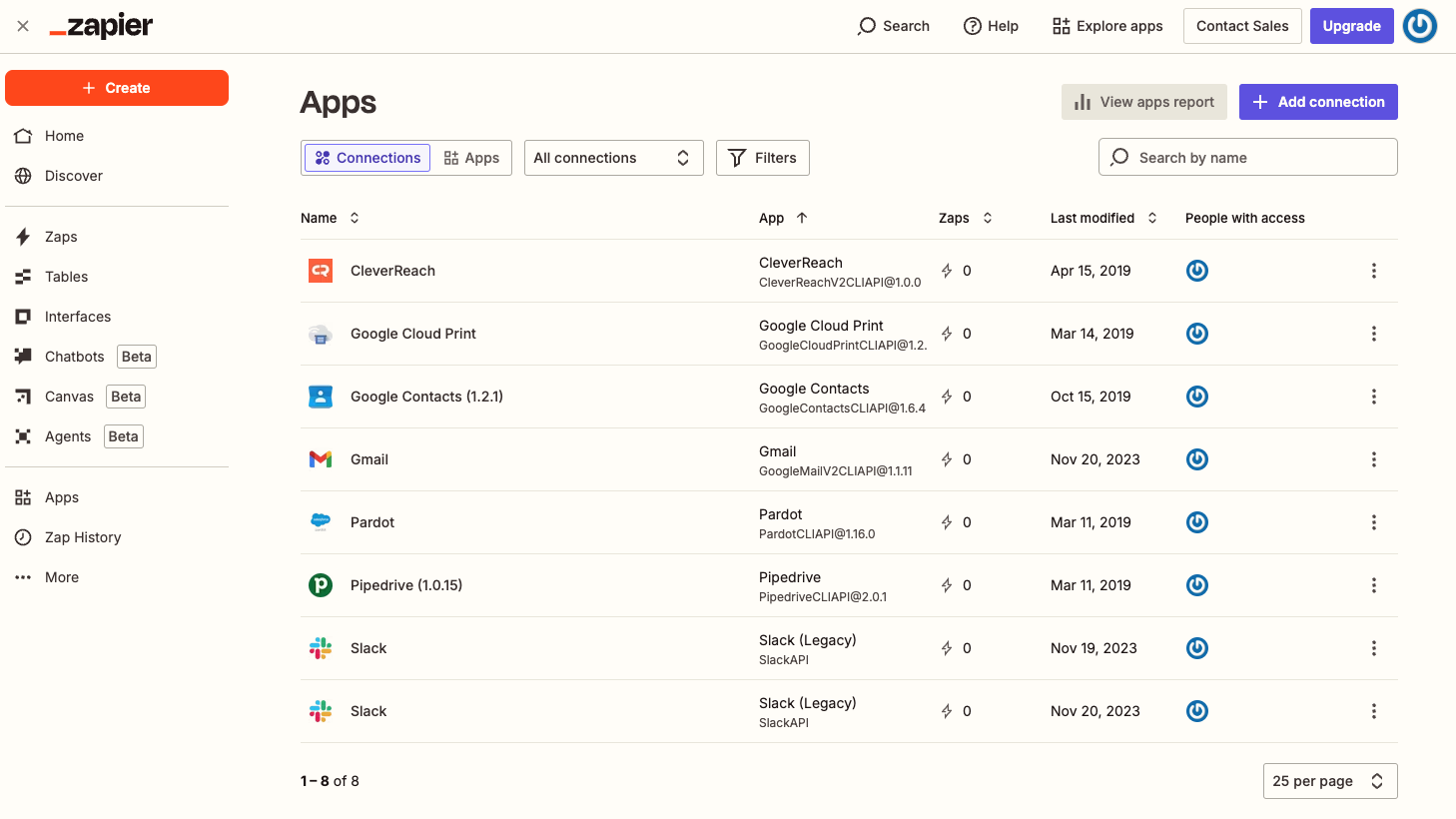Close the sidebar with the X icon

tap(23, 26)
